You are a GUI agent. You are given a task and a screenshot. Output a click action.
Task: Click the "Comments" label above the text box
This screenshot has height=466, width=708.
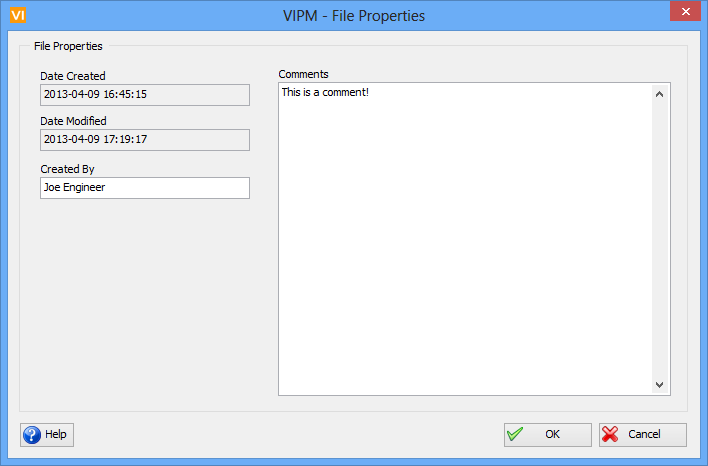(x=303, y=75)
